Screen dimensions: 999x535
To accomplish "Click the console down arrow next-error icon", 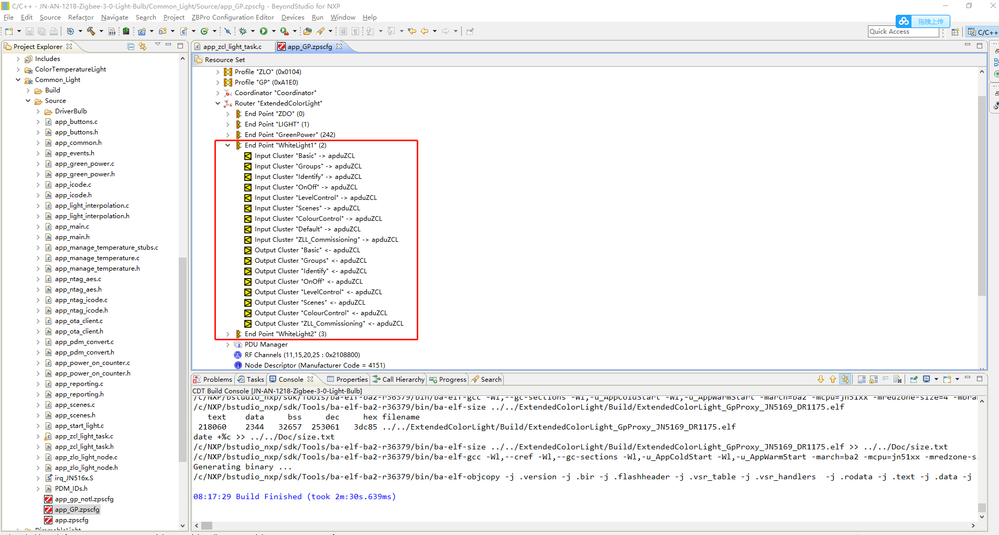I will (821, 379).
